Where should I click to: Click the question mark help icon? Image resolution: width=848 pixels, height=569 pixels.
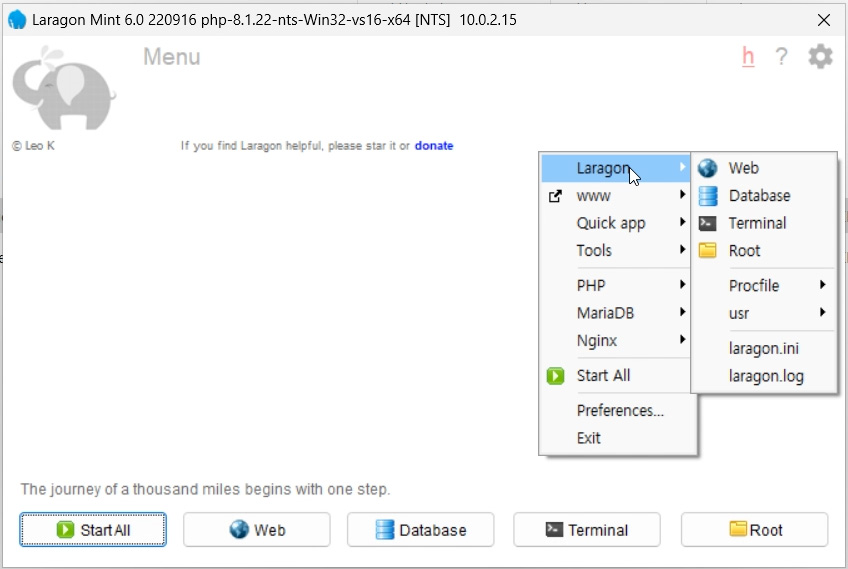pos(781,56)
